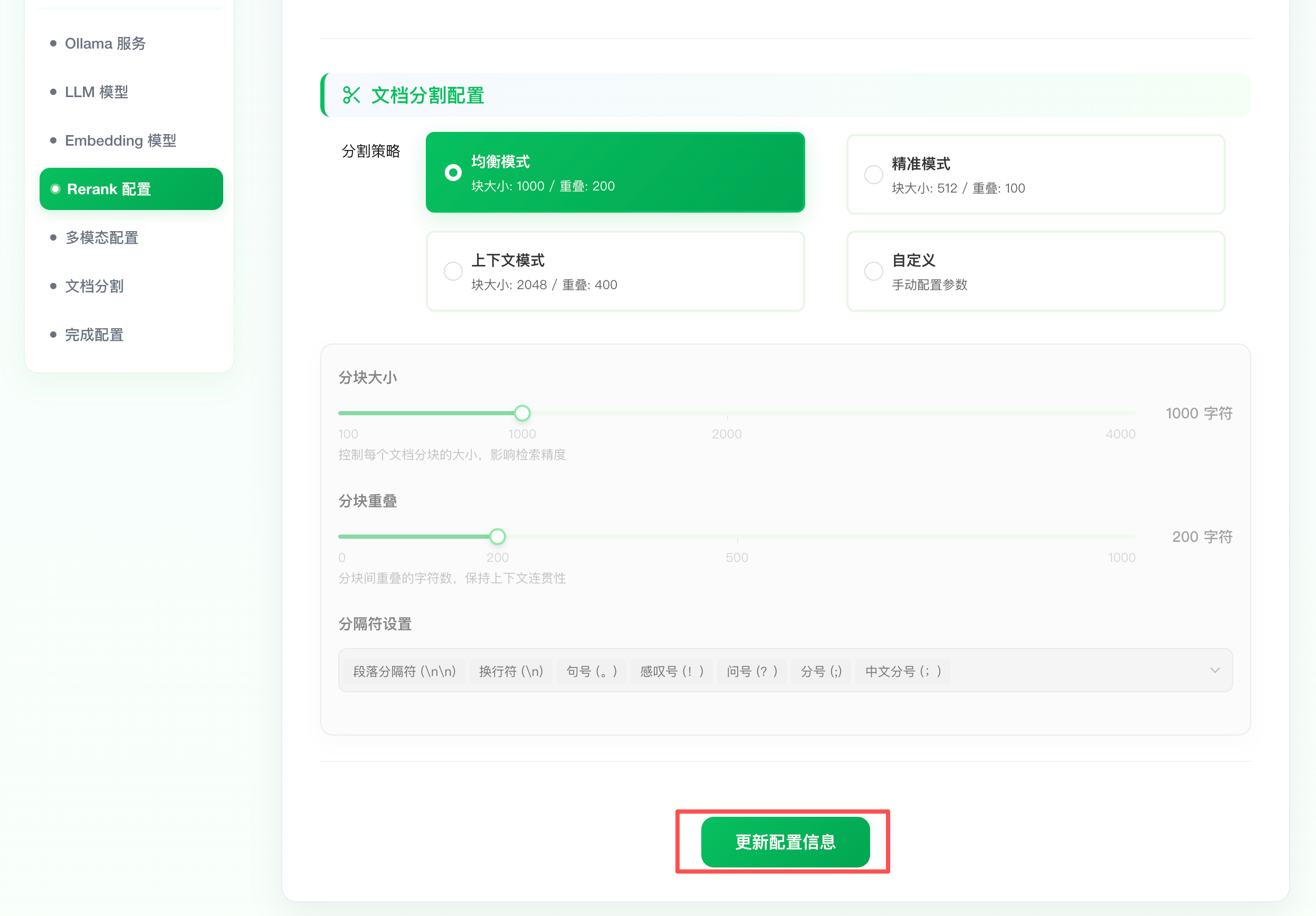Select the 均衡模式 splitting strategy
Screen dimensions: 1316x916
(x=614, y=172)
